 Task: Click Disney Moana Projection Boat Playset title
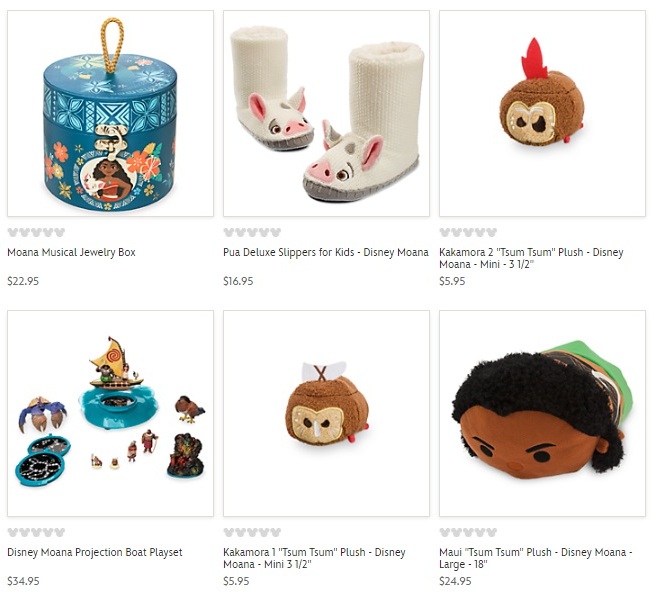[x=95, y=552]
